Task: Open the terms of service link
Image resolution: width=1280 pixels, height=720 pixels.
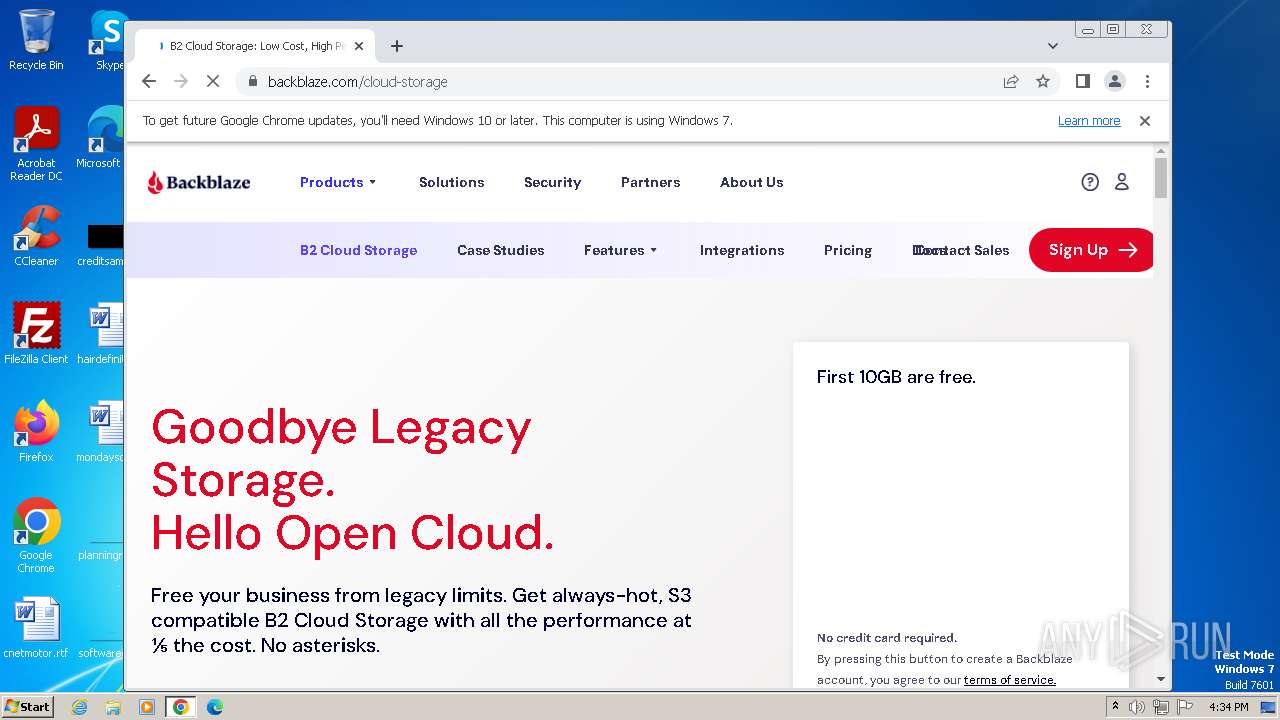Action: click(x=1009, y=680)
